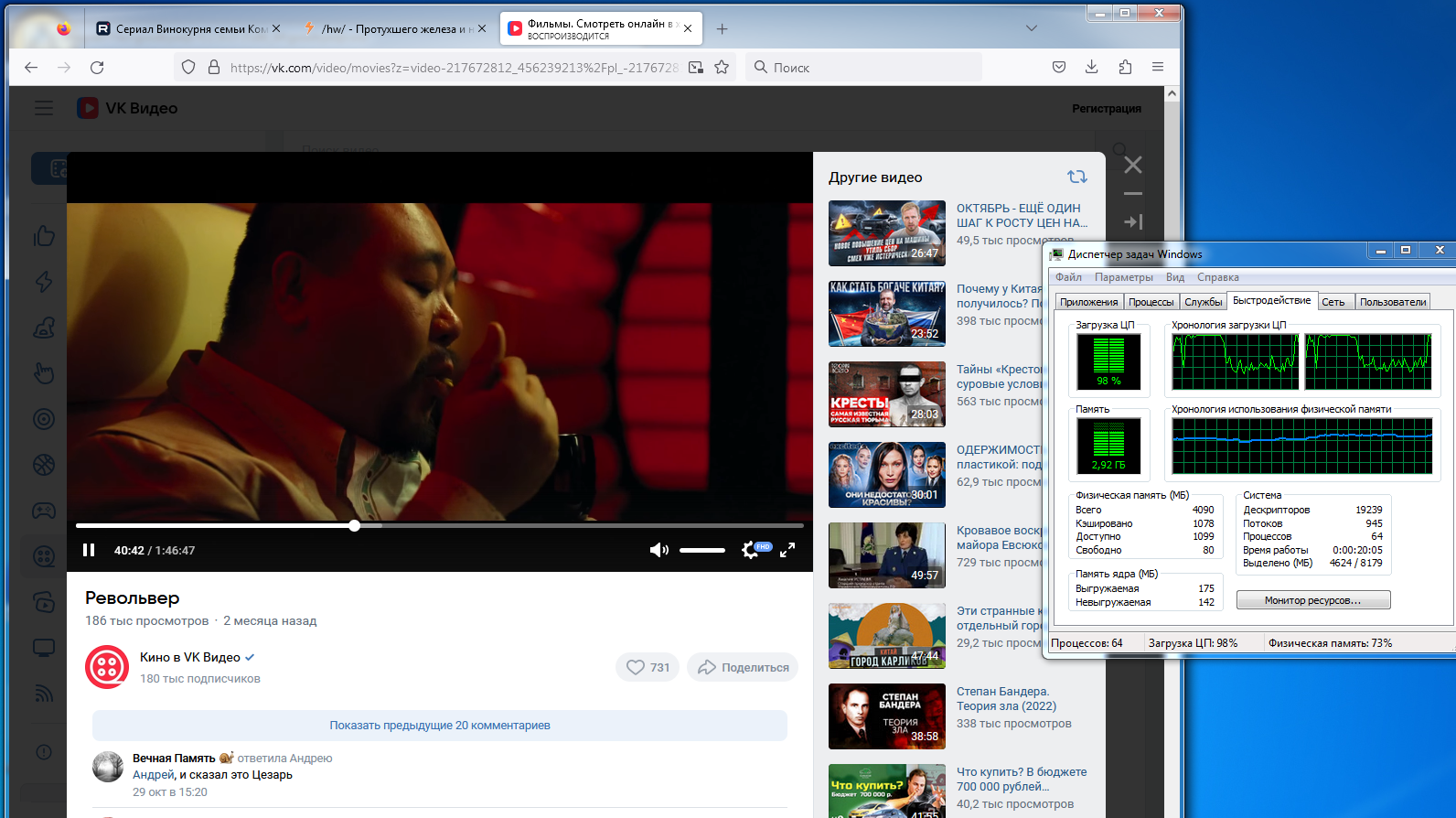Close the video overlay with X
The width and height of the screenshot is (1456, 818).
[1133, 165]
